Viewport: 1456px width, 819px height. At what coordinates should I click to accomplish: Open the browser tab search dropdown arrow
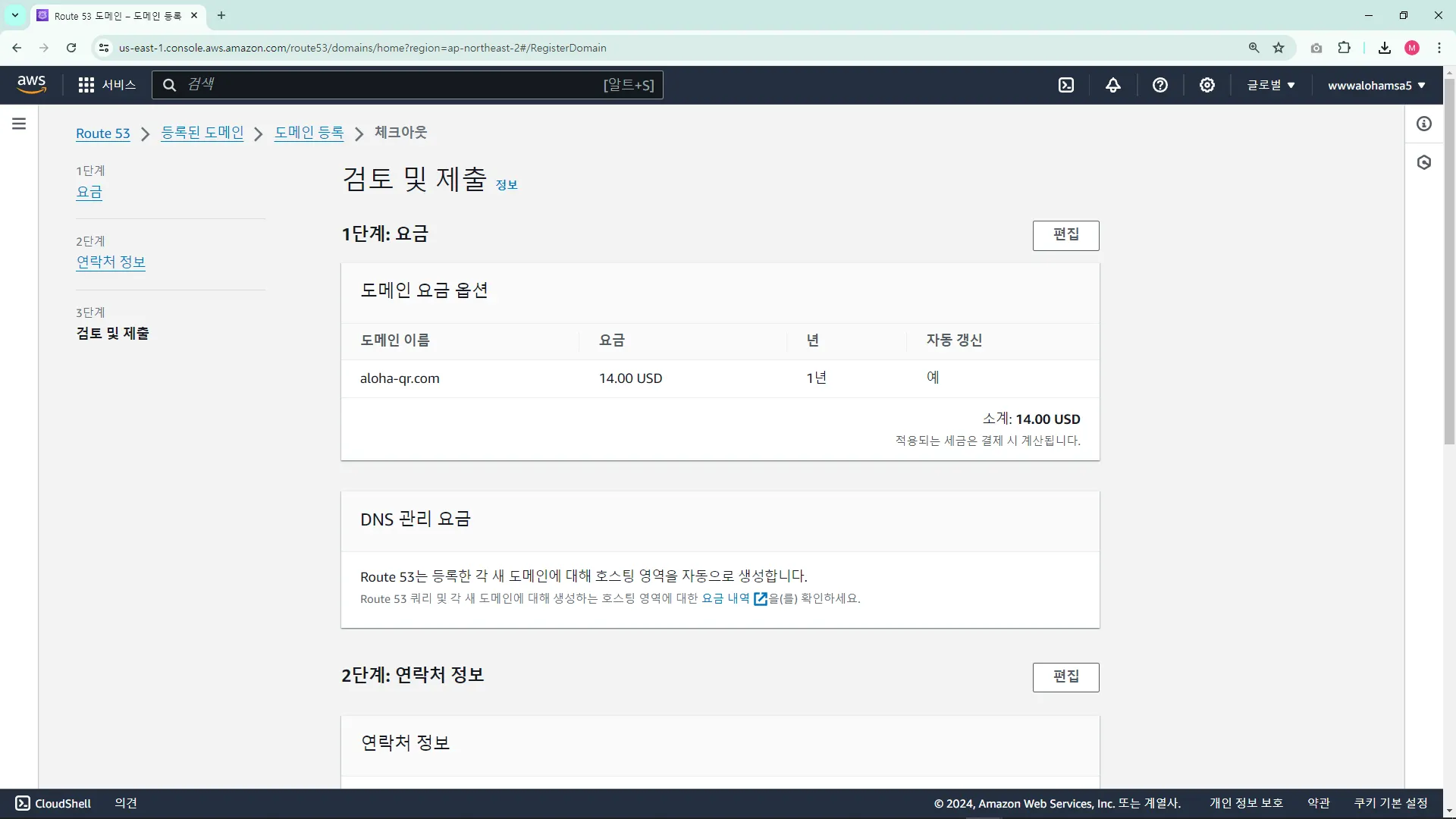(14, 15)
